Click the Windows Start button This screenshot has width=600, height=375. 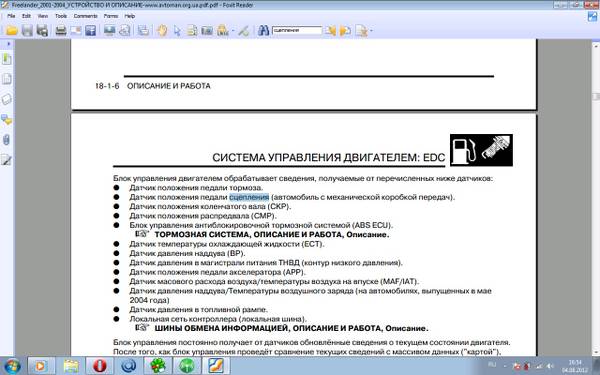click(x=11, y=365)
